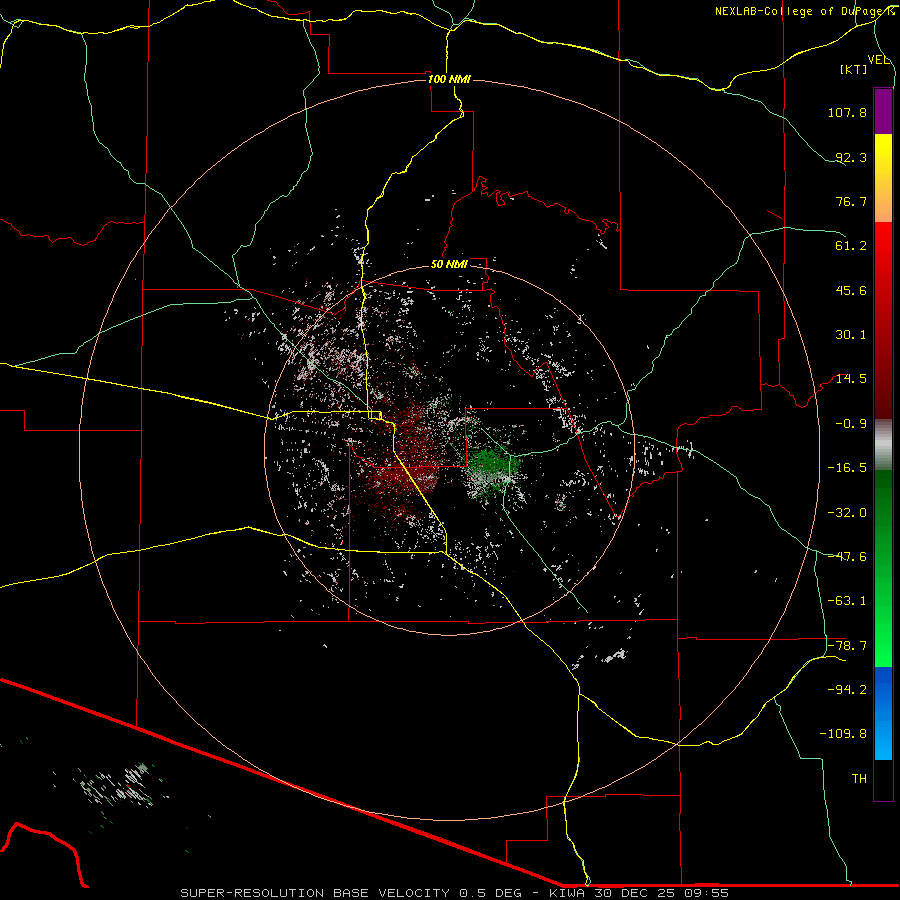Click the 100 NMI range ring label
The image size is (900, 900).
pyautogui.click(x=449, y=79)
